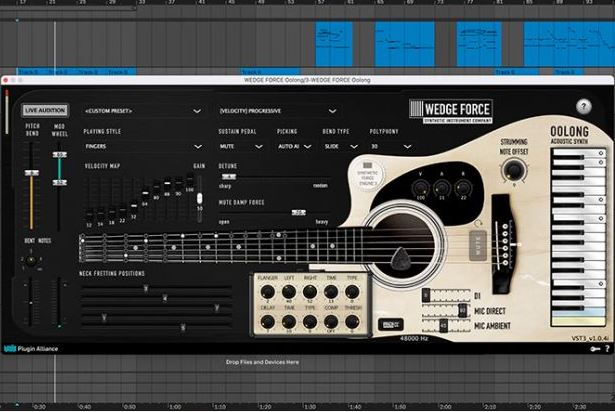
Task: Click the Comp knob in effects panel
Action: tap(331, 322)
